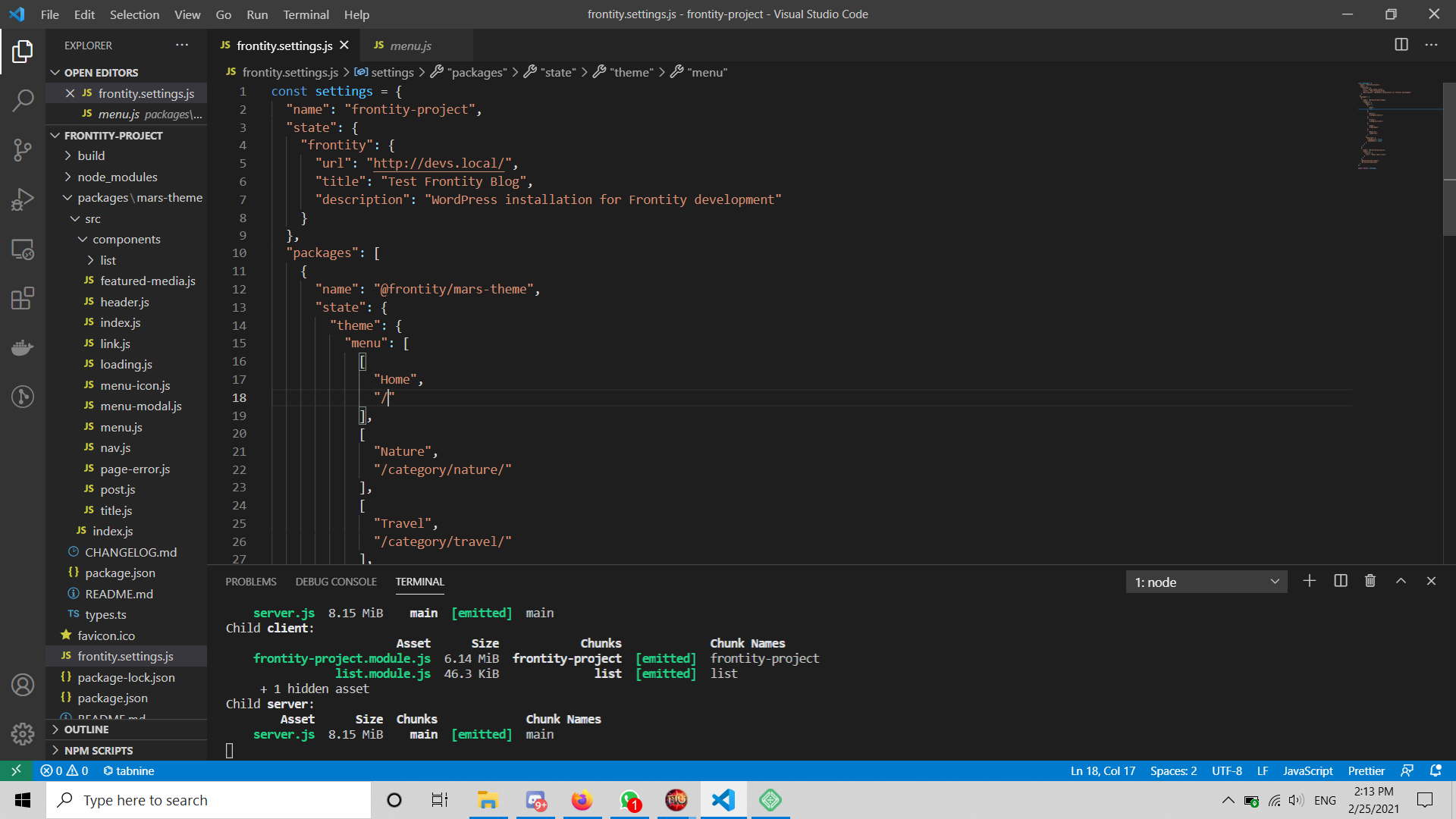Viewport: 1456px width, 819px height.
Task: Click the JavaScript language mode in status bar
Action: [x=1309, y=771]
